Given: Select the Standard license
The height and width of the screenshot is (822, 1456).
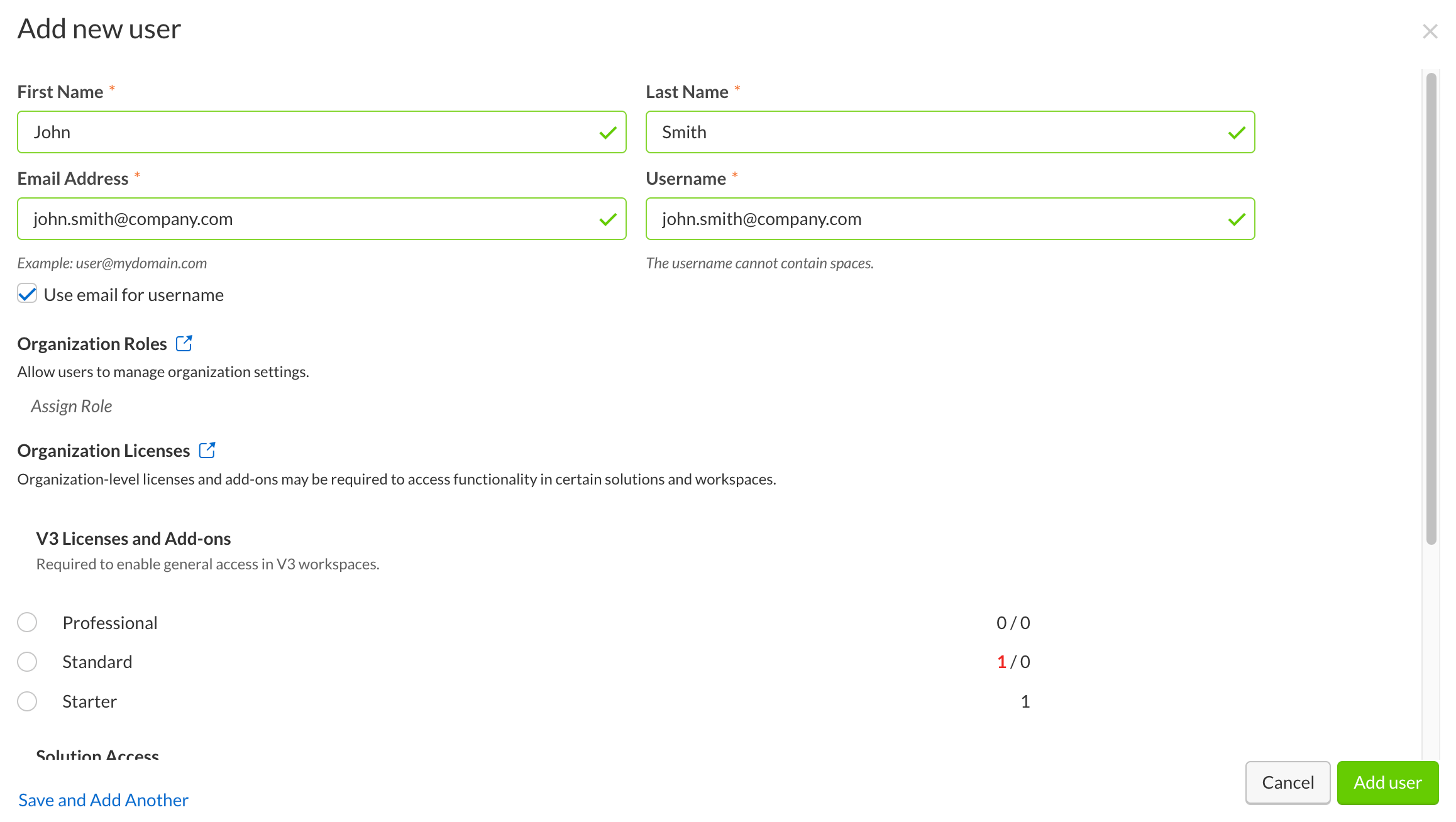Looking at the screenshot, I should click(x=27, y=661).
